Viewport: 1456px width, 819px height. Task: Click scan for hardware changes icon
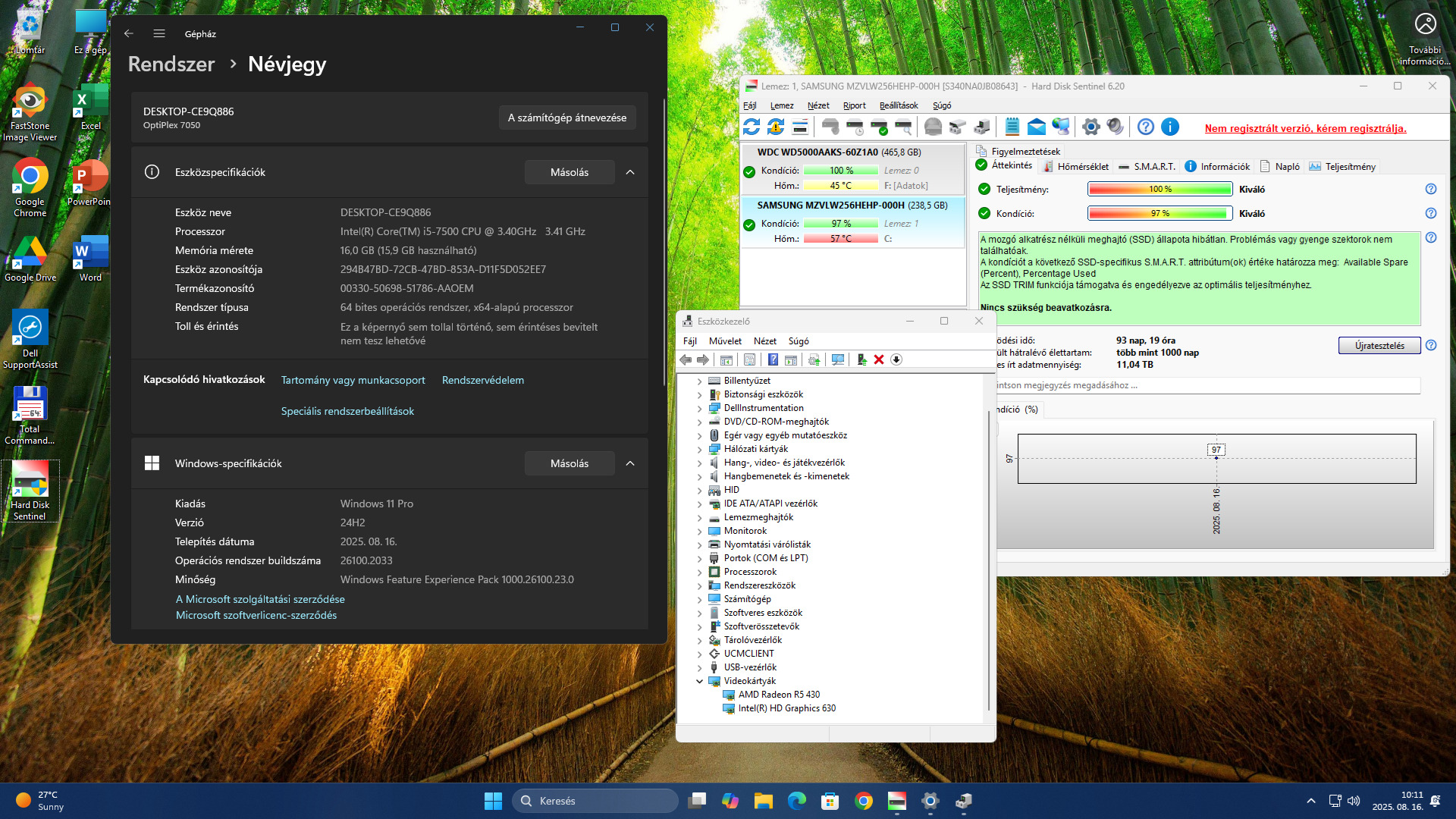pos(837,359)
